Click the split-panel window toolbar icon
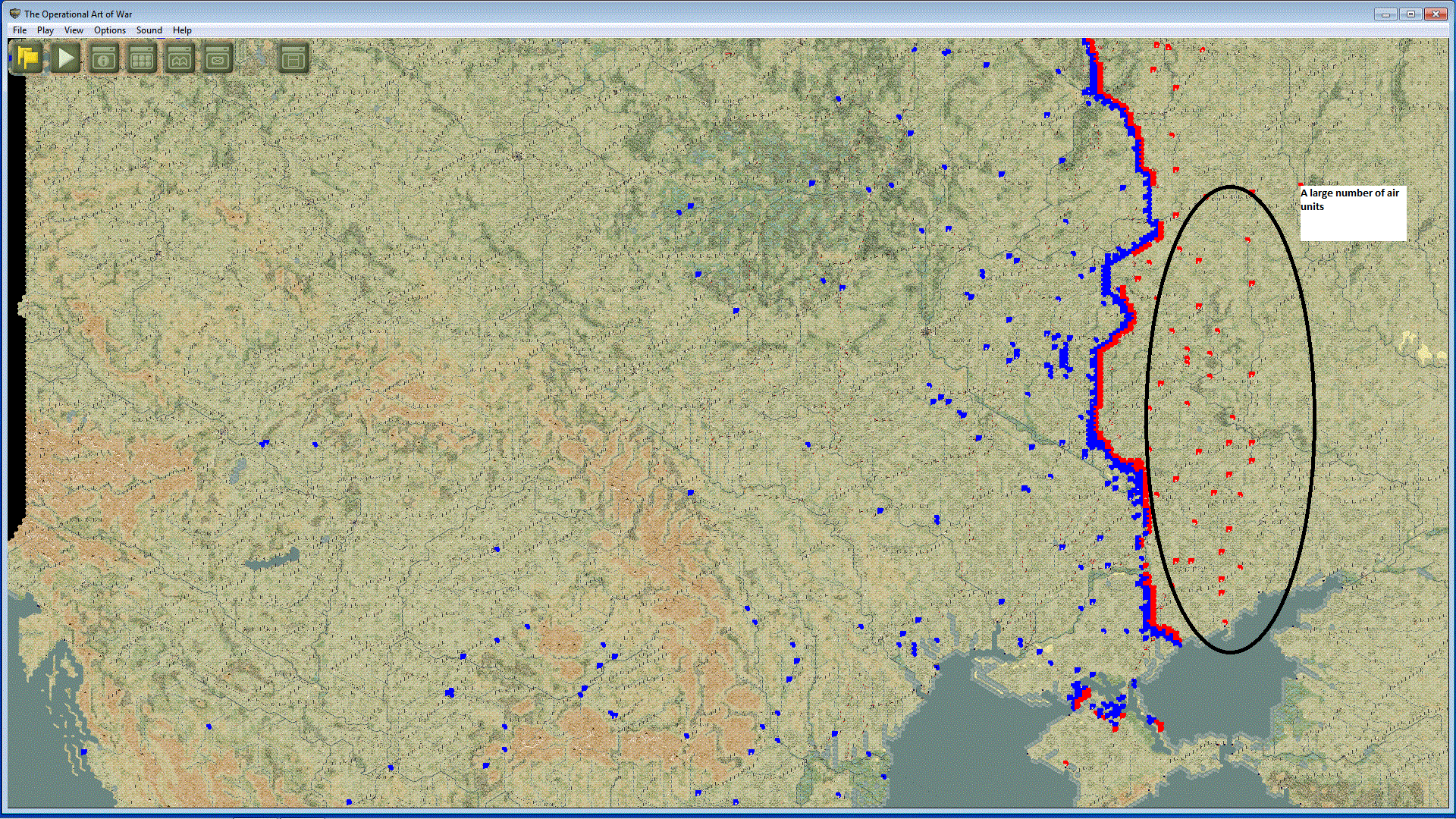The height and width of the screenshot is (819, 1456). (x=293, y=58)
